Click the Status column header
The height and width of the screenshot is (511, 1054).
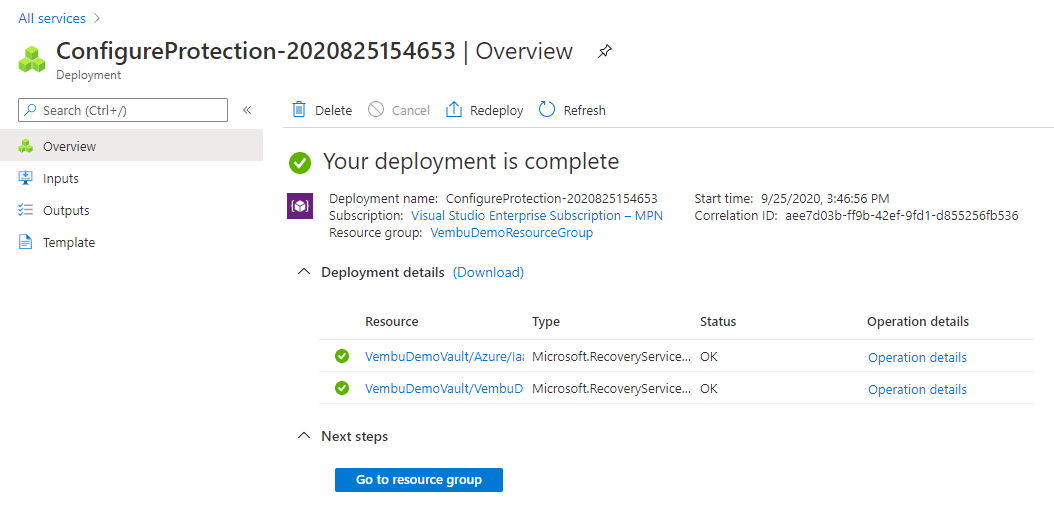pyautogui.click(x=718, y=321)
